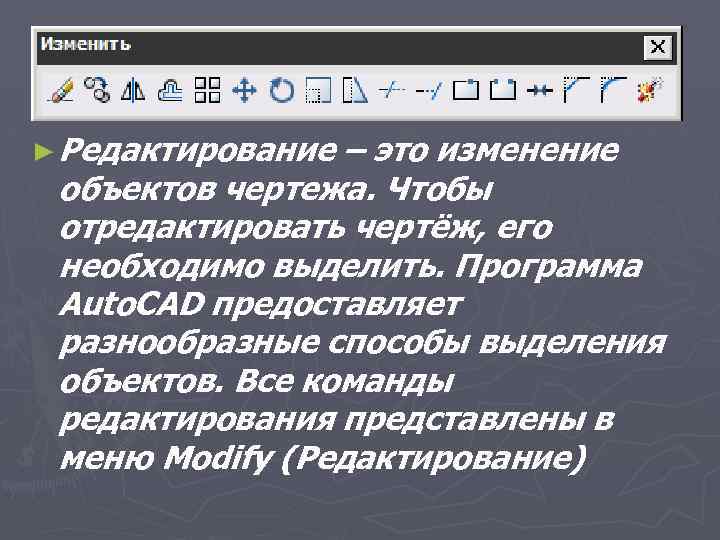Image resolution: width=720 pixels, height=540 pixels.
Task: Choose the Break at Point tool
Action: point(466,90)
